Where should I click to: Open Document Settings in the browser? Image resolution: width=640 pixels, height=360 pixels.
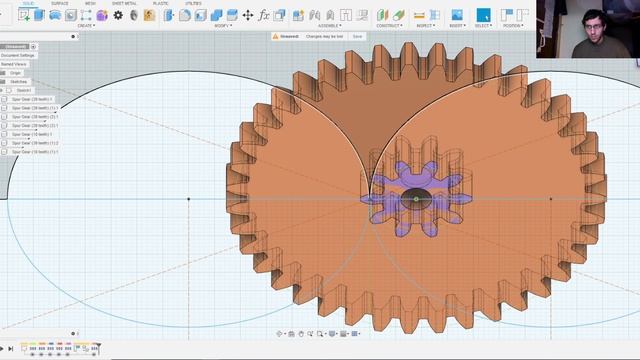coord(18,56)
